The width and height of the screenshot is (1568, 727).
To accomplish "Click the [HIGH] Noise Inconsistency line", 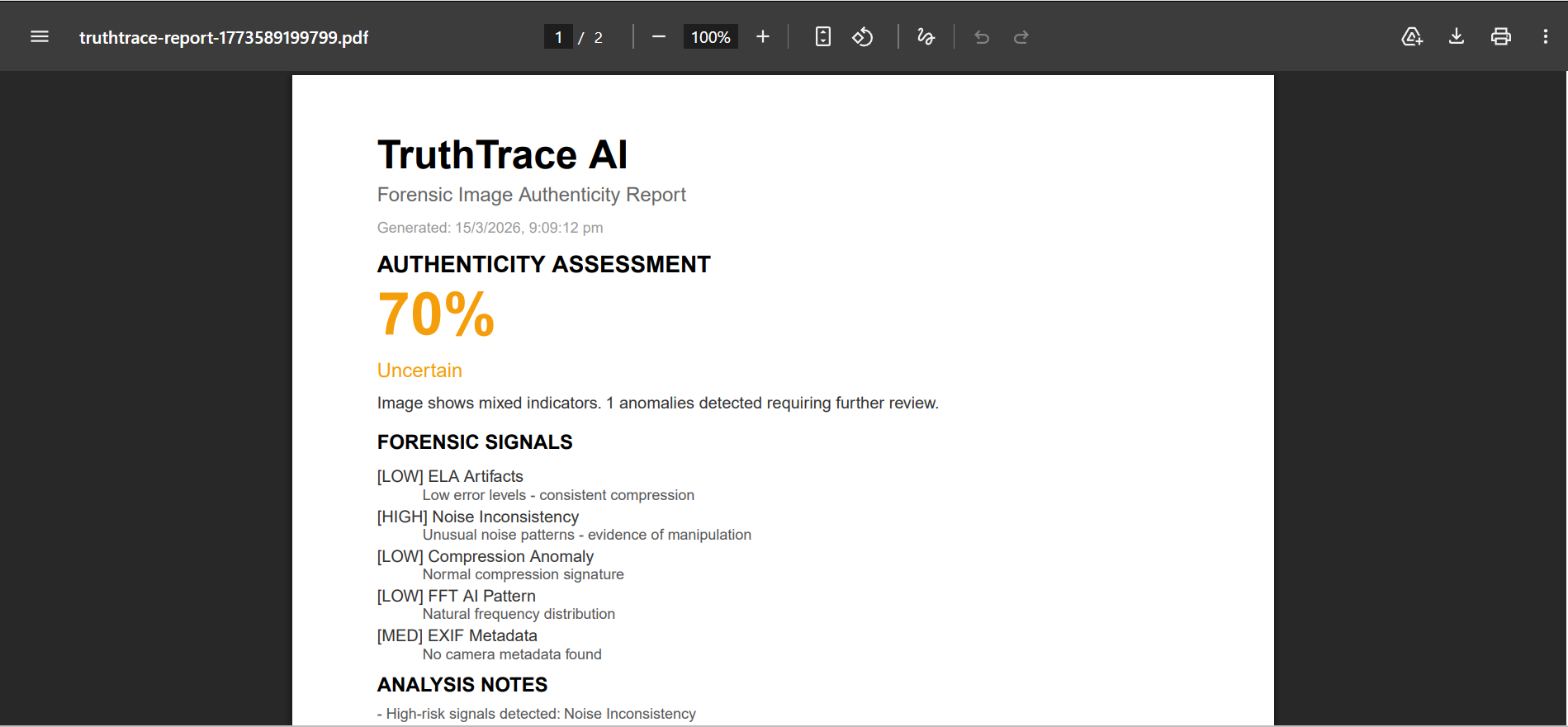I will [x=478, y=517].
